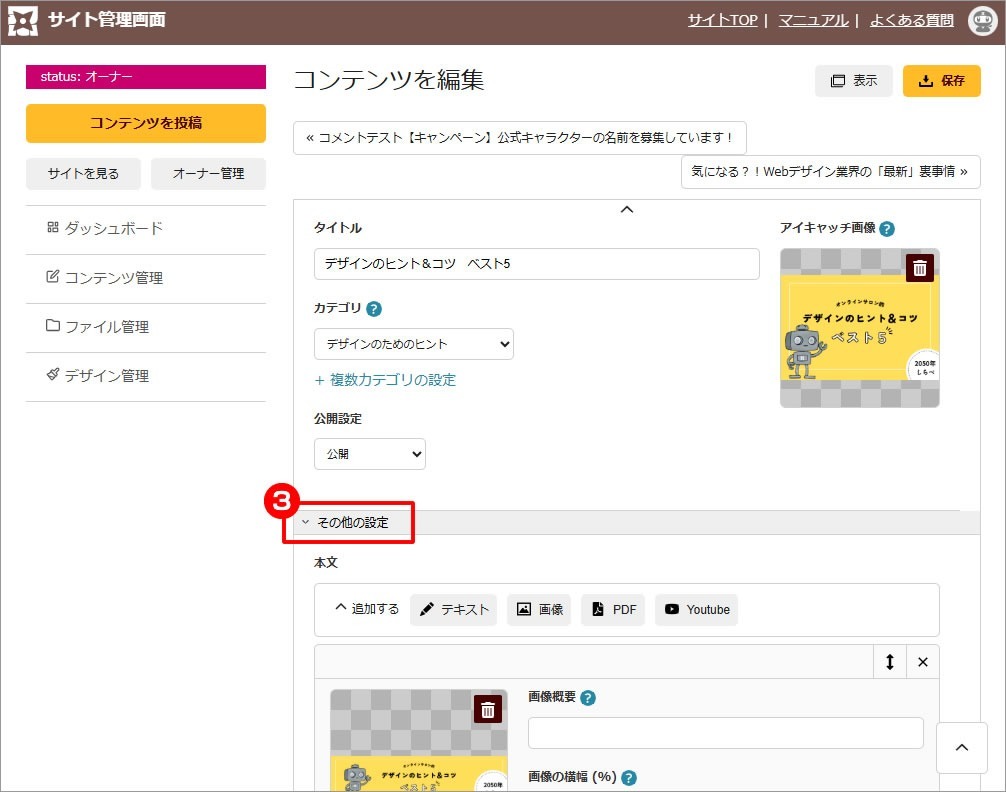Screen dimensions: 1006x792
Task: Delete the eyecatch image with trash icon
Action: pos(919,268)
